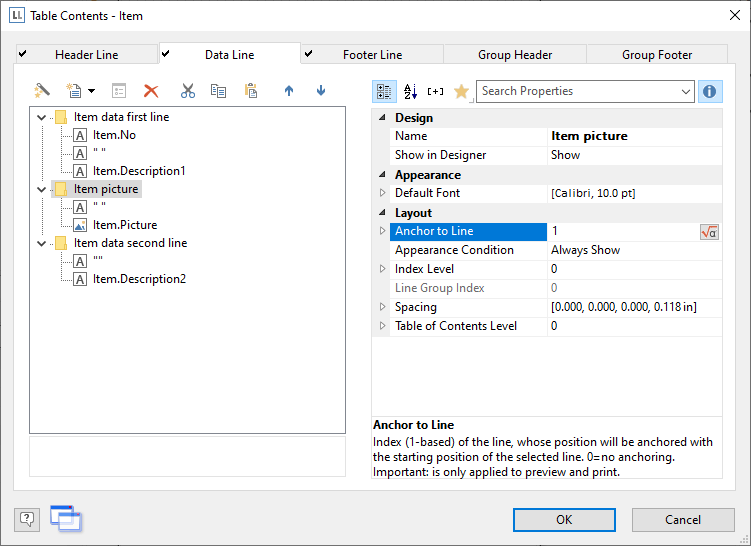The width and height of the screenshot is (751, 546).
Task: Move the line up with blue arrow
Action: 289,91
